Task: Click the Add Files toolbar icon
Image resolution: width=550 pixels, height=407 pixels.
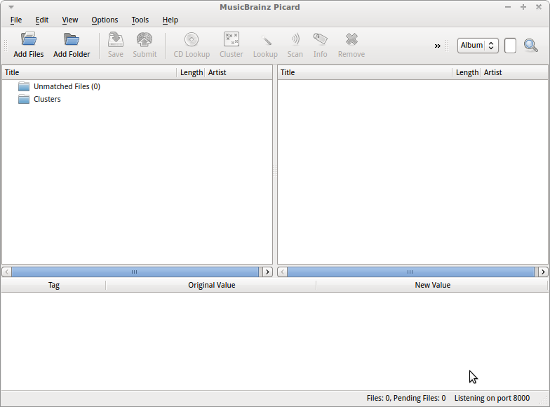Action: coord(29,39)
